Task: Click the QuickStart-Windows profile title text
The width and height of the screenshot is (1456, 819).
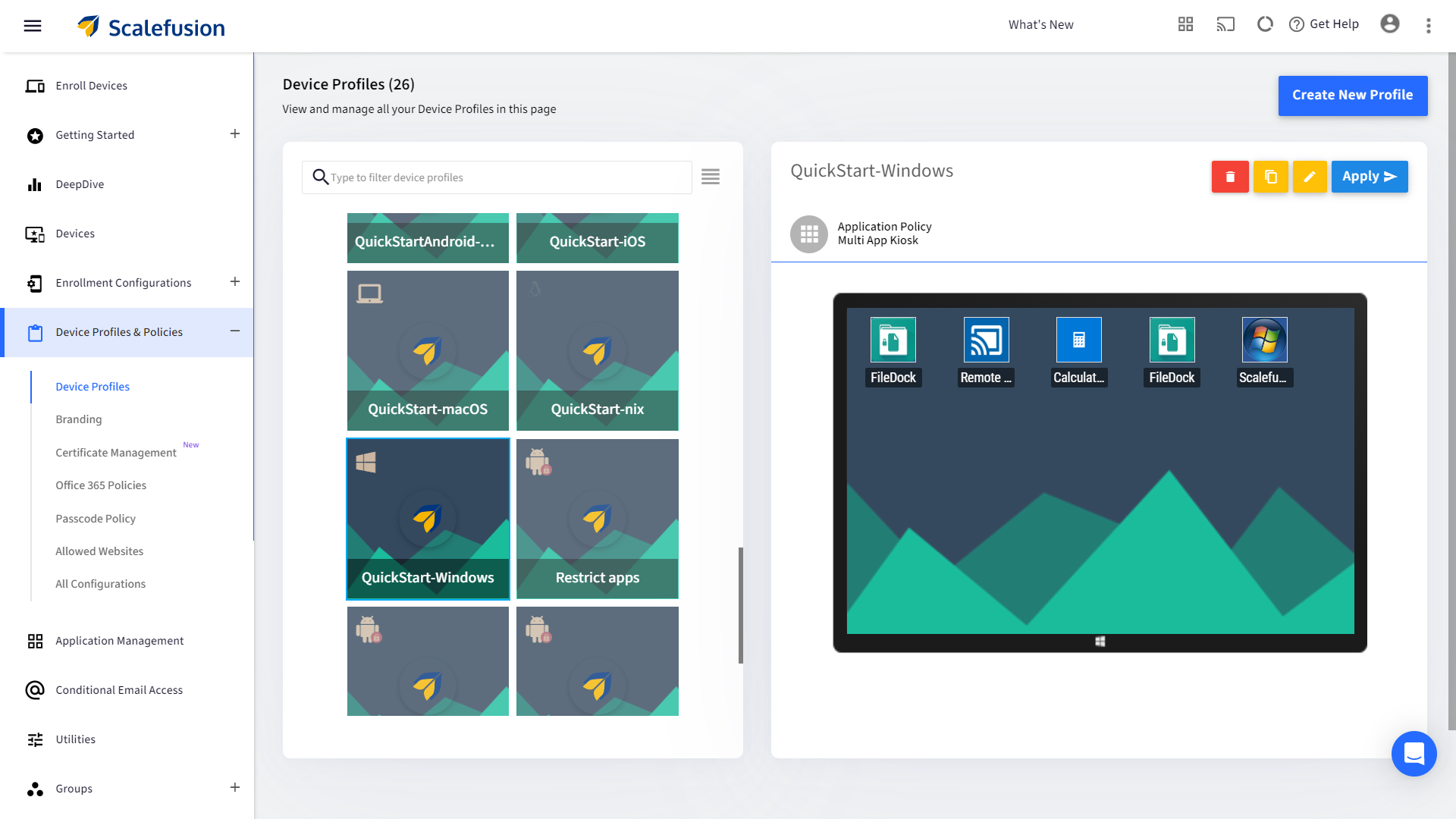Action: 872,171
